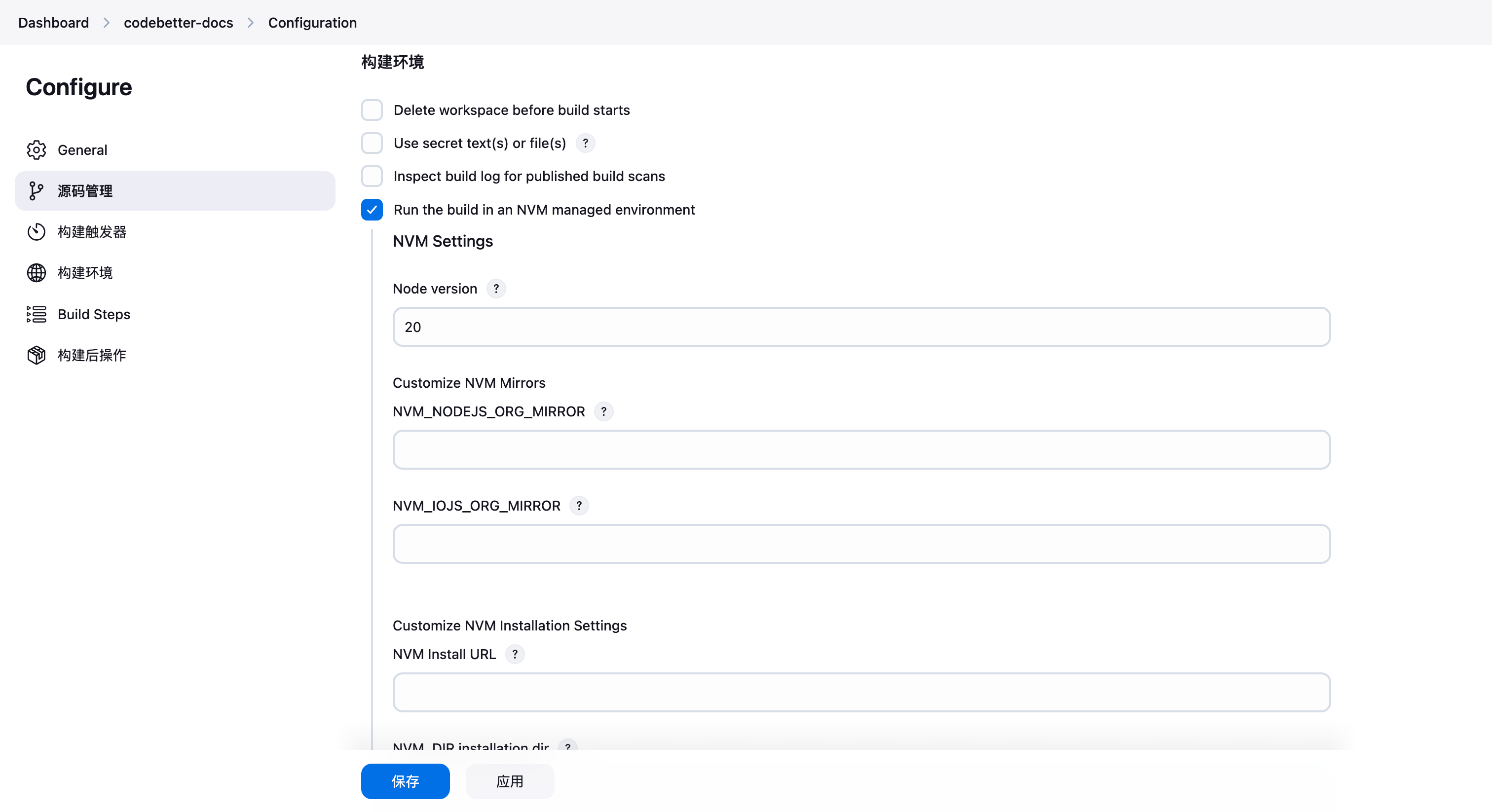This screenshot has width=1492, height=812.
Task: Go to the 构建环境 sidebar section
Action: tap(175, 273)
